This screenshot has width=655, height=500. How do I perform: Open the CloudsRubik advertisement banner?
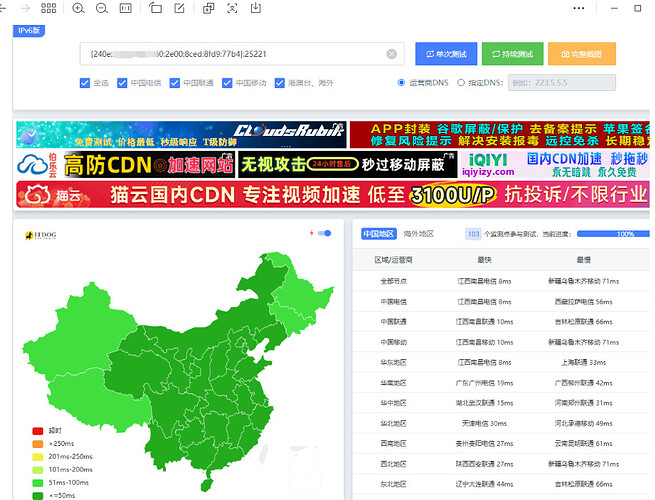pyautogui.click(x=181, y=135)
